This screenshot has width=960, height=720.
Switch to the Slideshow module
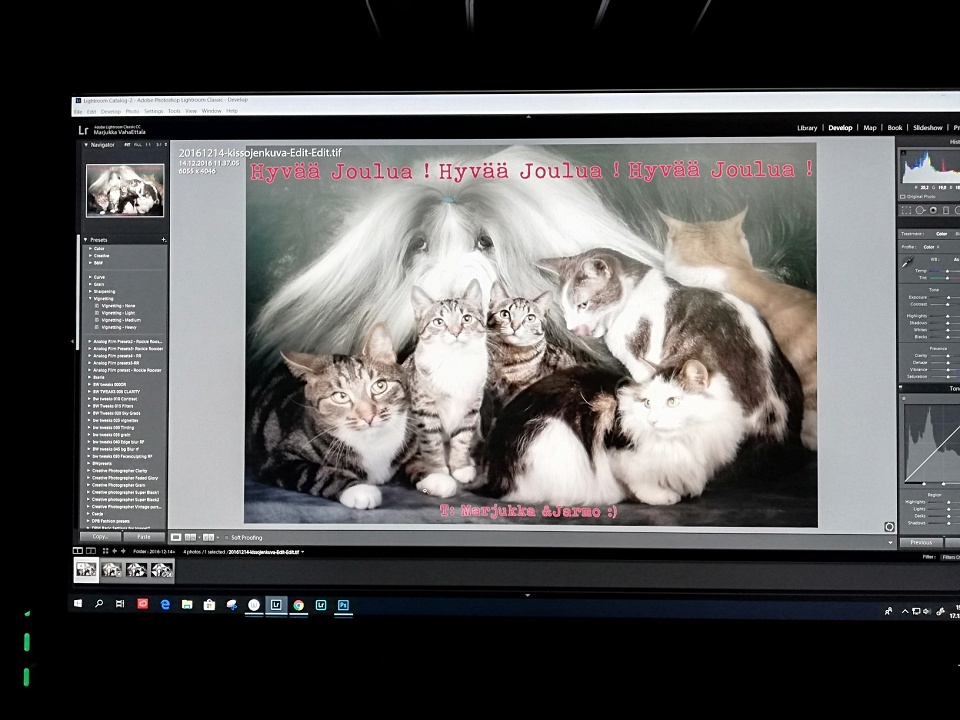(928, 128)
